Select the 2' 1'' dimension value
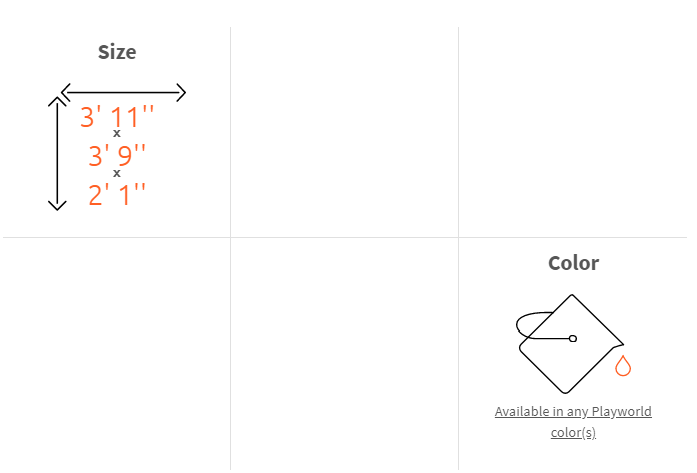Image resolution: width=697 pixels, height=473 pixels. [x=117, y=195]
